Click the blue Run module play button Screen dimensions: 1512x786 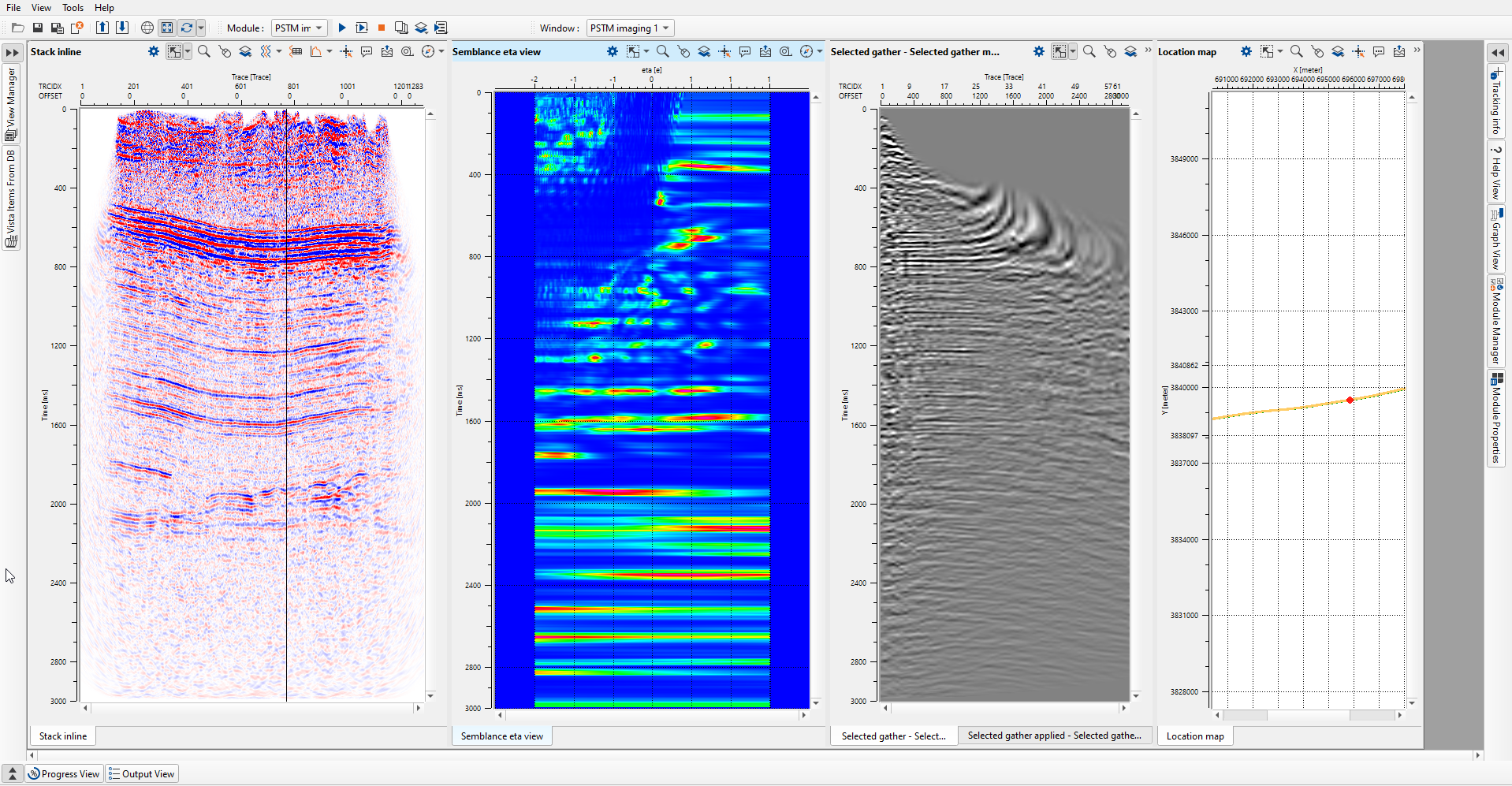(342, 28)
